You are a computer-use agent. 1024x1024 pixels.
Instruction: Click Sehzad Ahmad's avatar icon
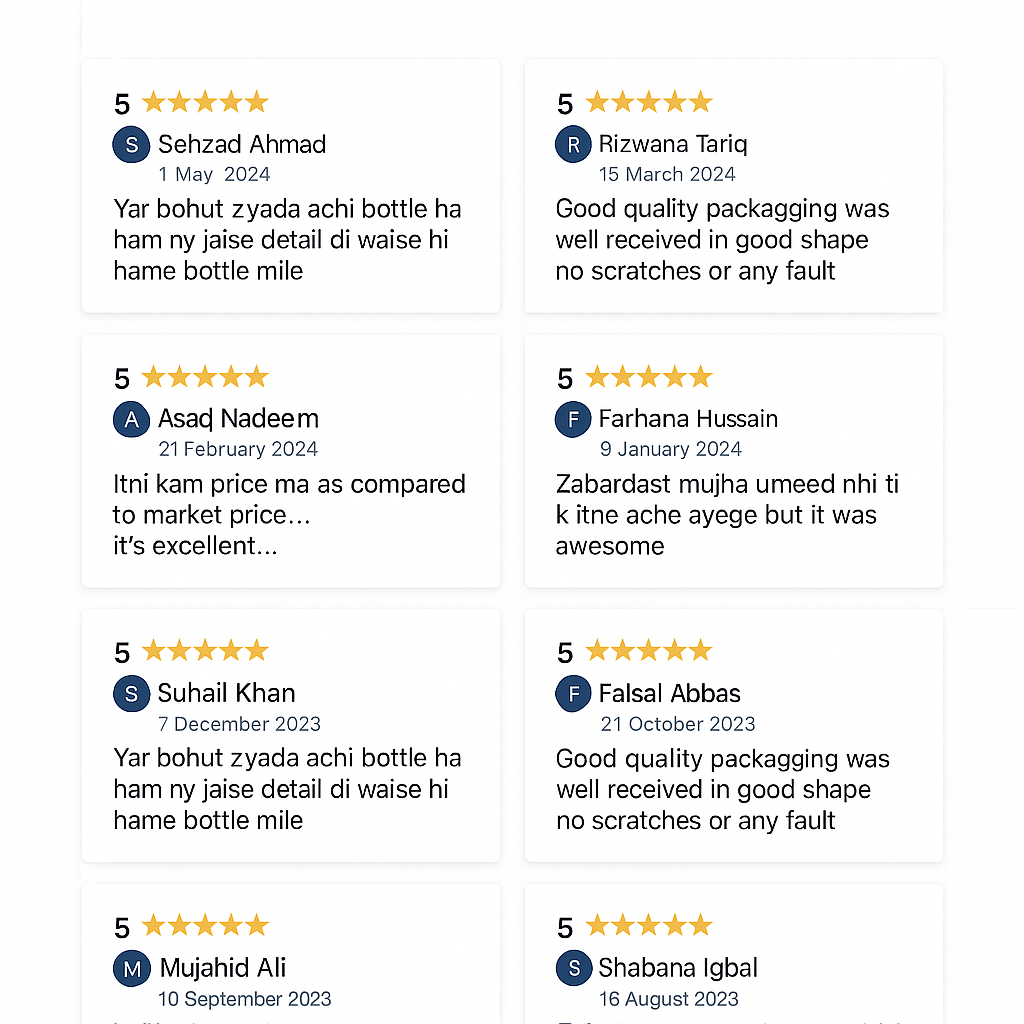click(x=131, y=145)
